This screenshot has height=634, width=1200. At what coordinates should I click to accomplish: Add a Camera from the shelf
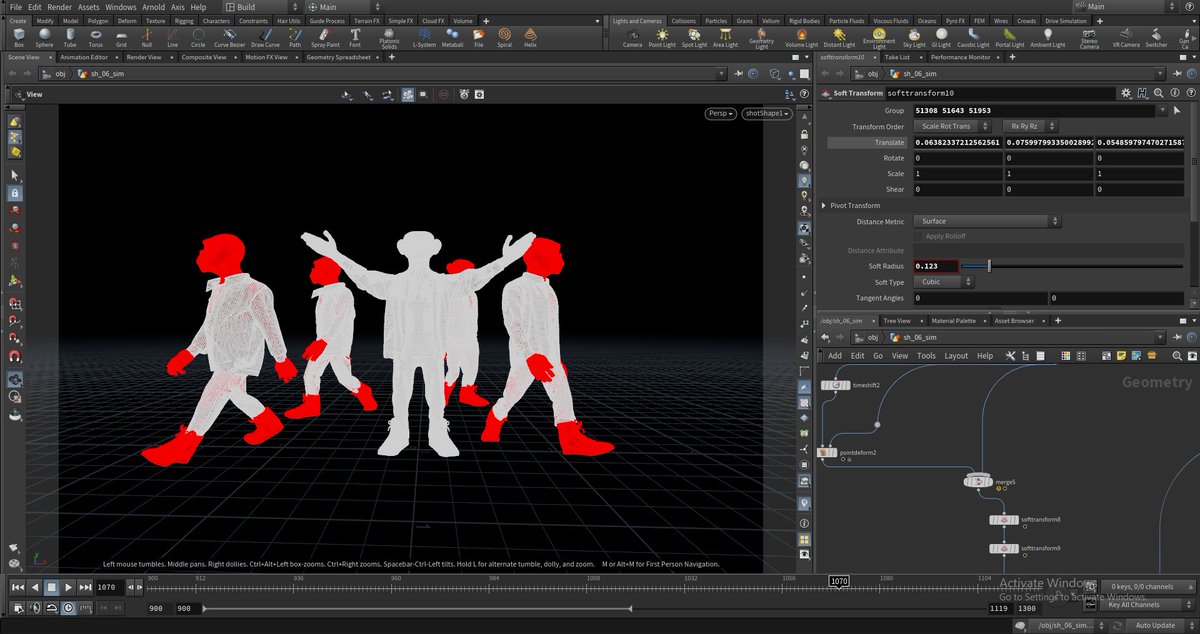[x=632, y=38]
